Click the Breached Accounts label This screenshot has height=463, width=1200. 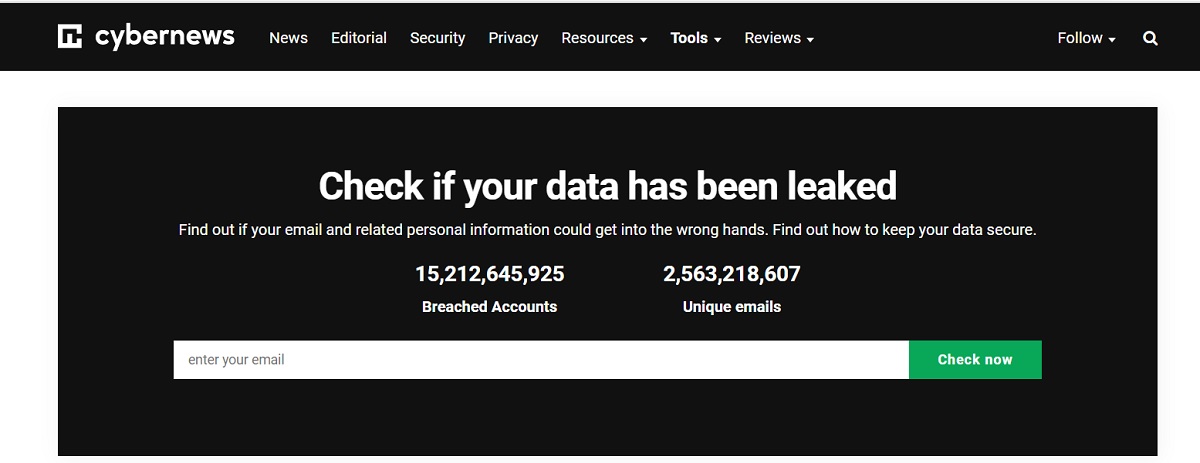489,307
